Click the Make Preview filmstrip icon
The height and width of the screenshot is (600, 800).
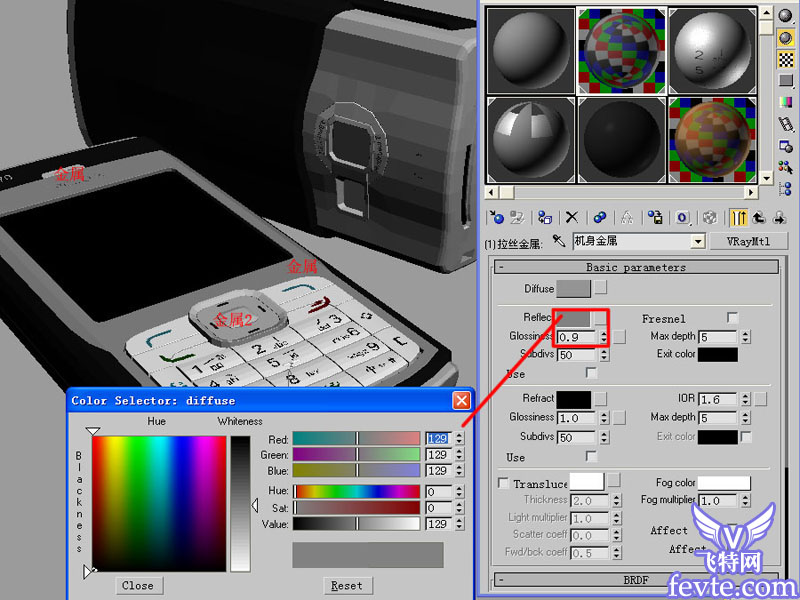click(x=785, y=124)
